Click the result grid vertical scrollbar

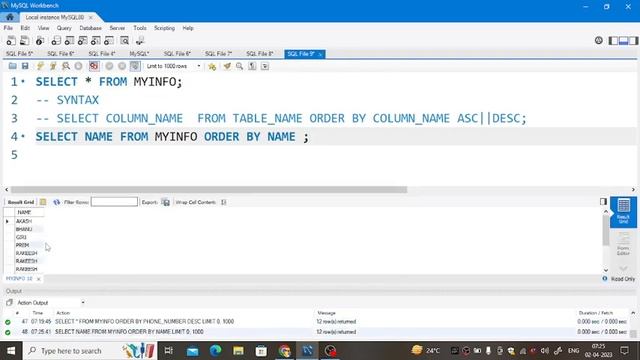pyautogui.click(x=606, y=229)
